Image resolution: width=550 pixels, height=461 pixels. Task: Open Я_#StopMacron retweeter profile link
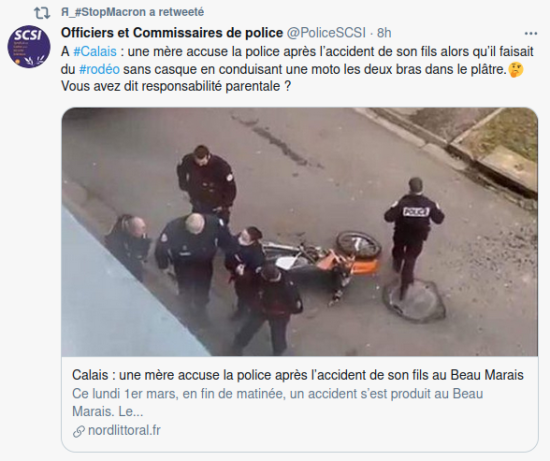click(103, 12)
